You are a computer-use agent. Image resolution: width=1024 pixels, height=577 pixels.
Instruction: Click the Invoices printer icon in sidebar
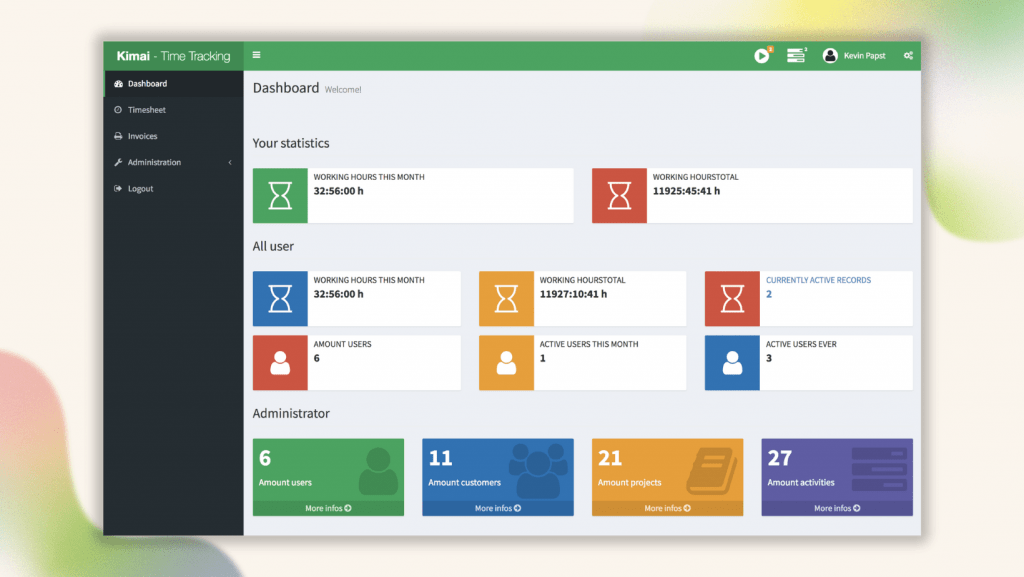[118, 136]
